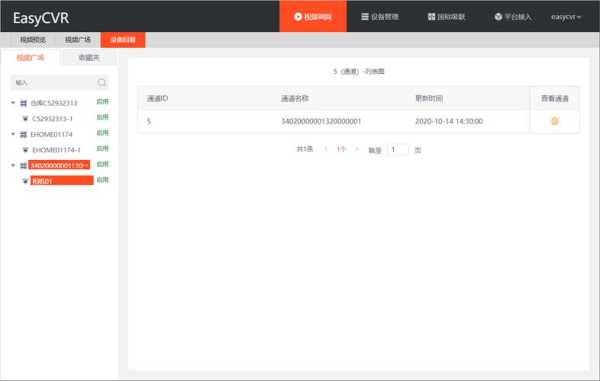
Task: Focus the jump-to-page input box
Action: point(398,150)
